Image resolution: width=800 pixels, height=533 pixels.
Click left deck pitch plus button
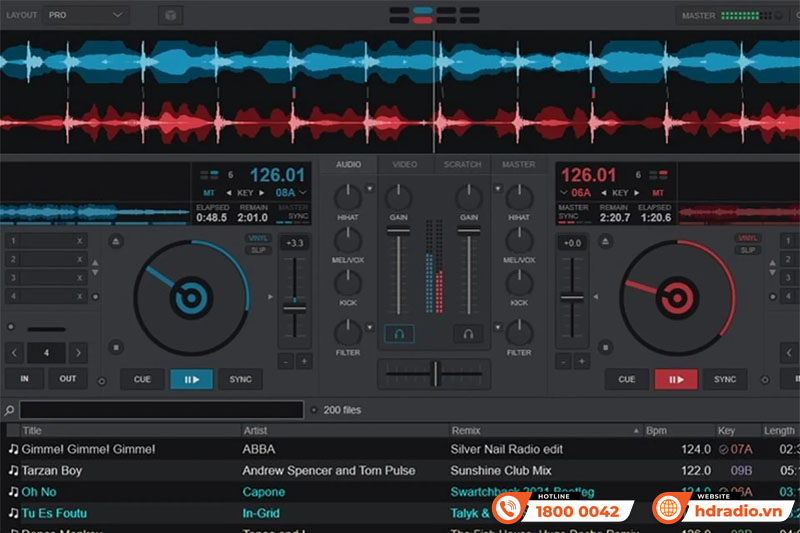pos(304,362)
